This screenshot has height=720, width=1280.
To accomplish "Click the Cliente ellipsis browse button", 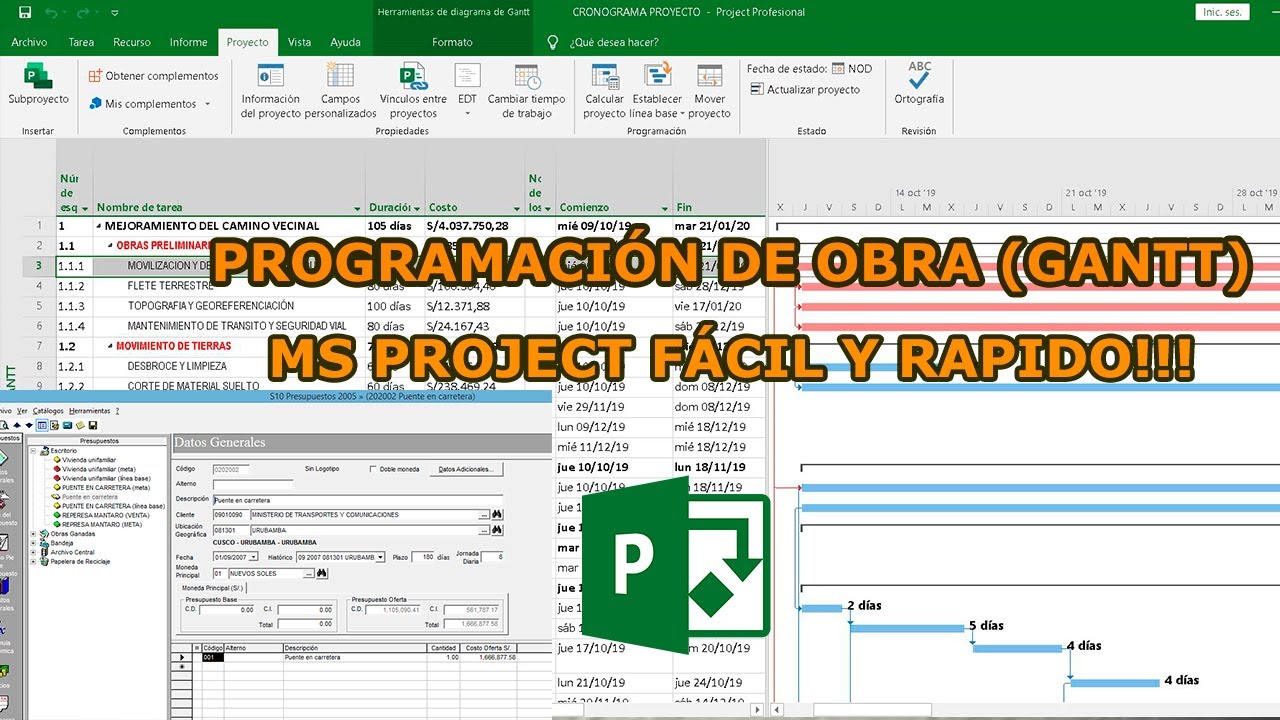I will coord(484,515).
